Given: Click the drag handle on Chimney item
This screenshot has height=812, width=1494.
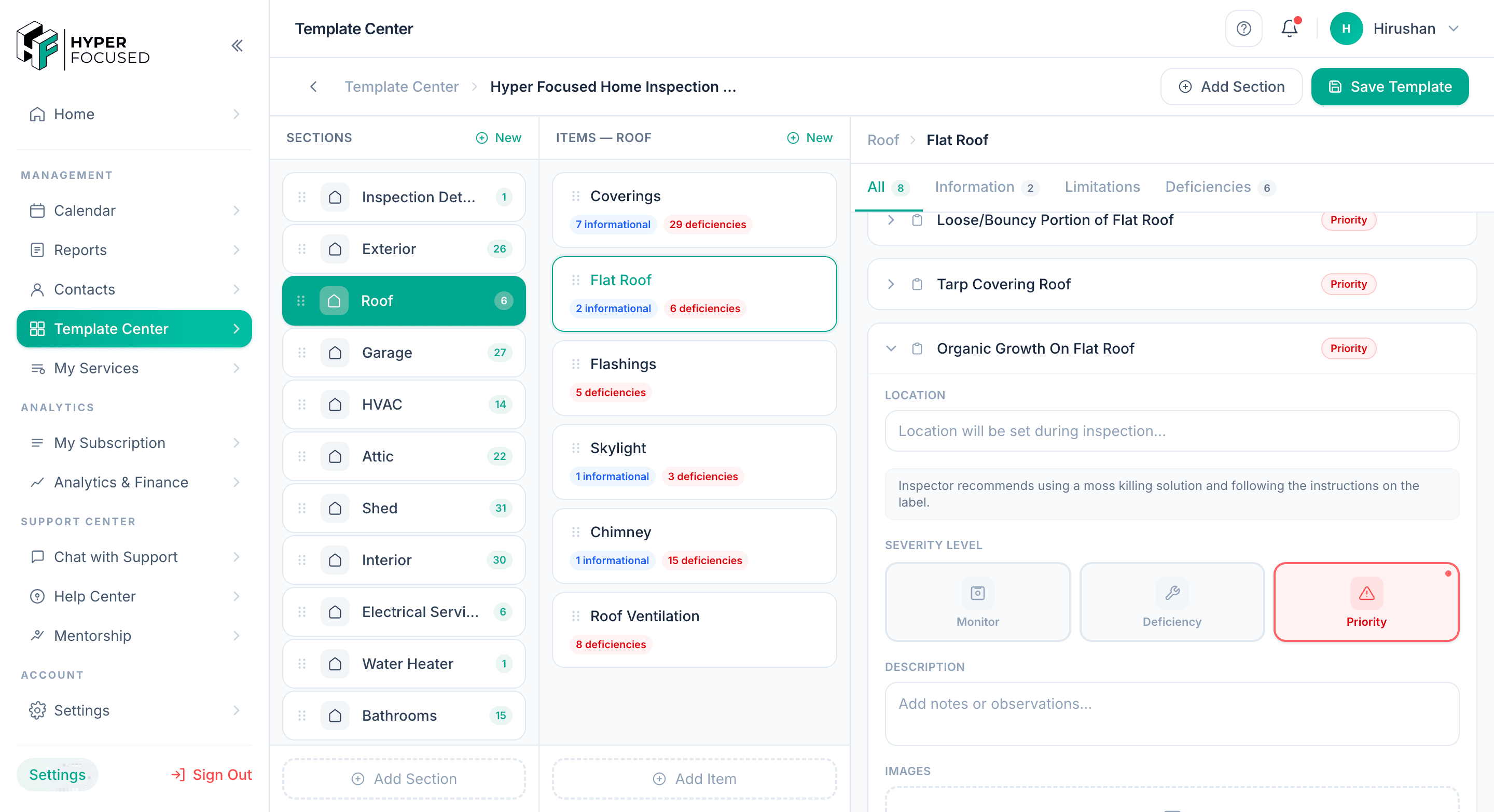Looking at the screenshot, I should (575, 532).
